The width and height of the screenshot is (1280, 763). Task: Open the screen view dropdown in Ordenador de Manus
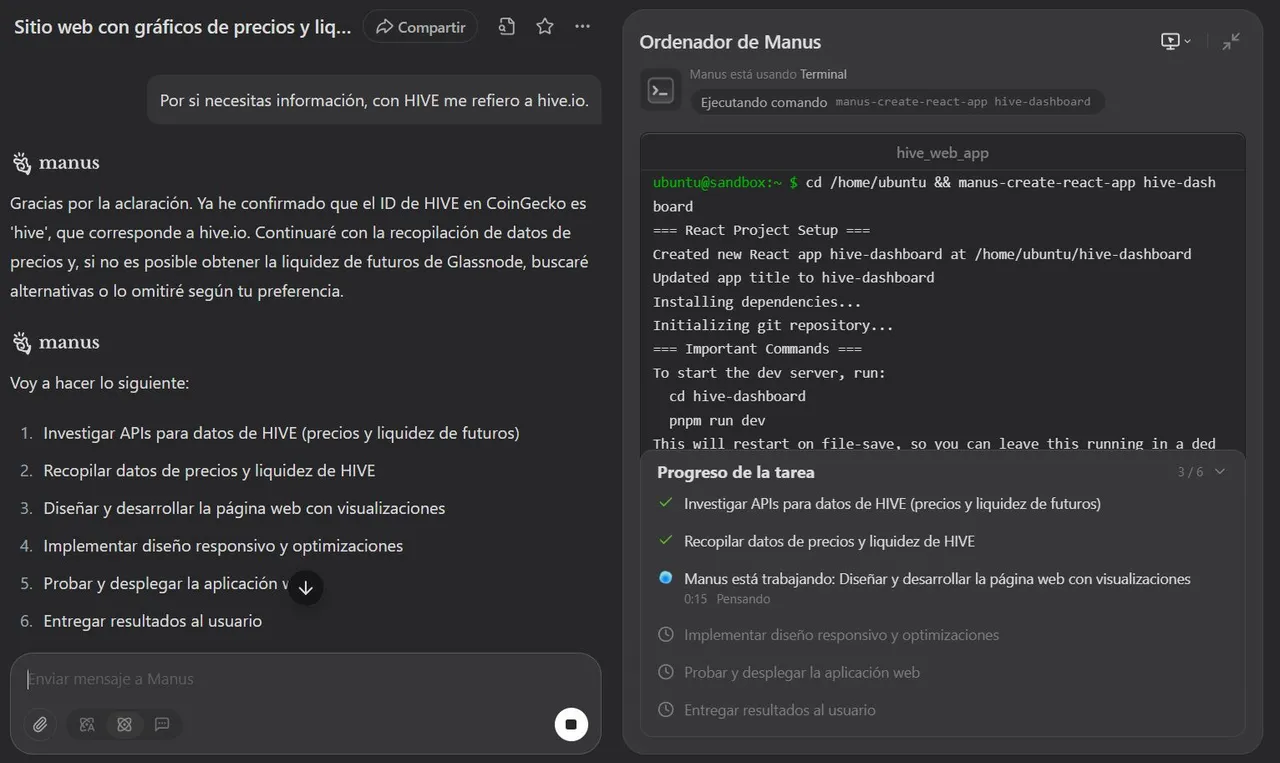(1175, 41)
